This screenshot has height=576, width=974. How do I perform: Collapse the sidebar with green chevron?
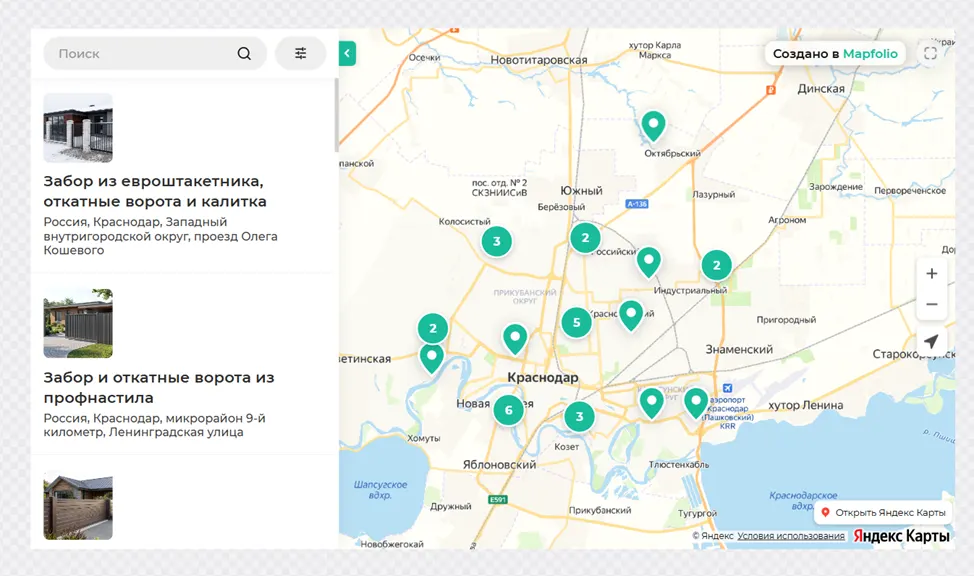pyautogui.click(x=347, y=53)
